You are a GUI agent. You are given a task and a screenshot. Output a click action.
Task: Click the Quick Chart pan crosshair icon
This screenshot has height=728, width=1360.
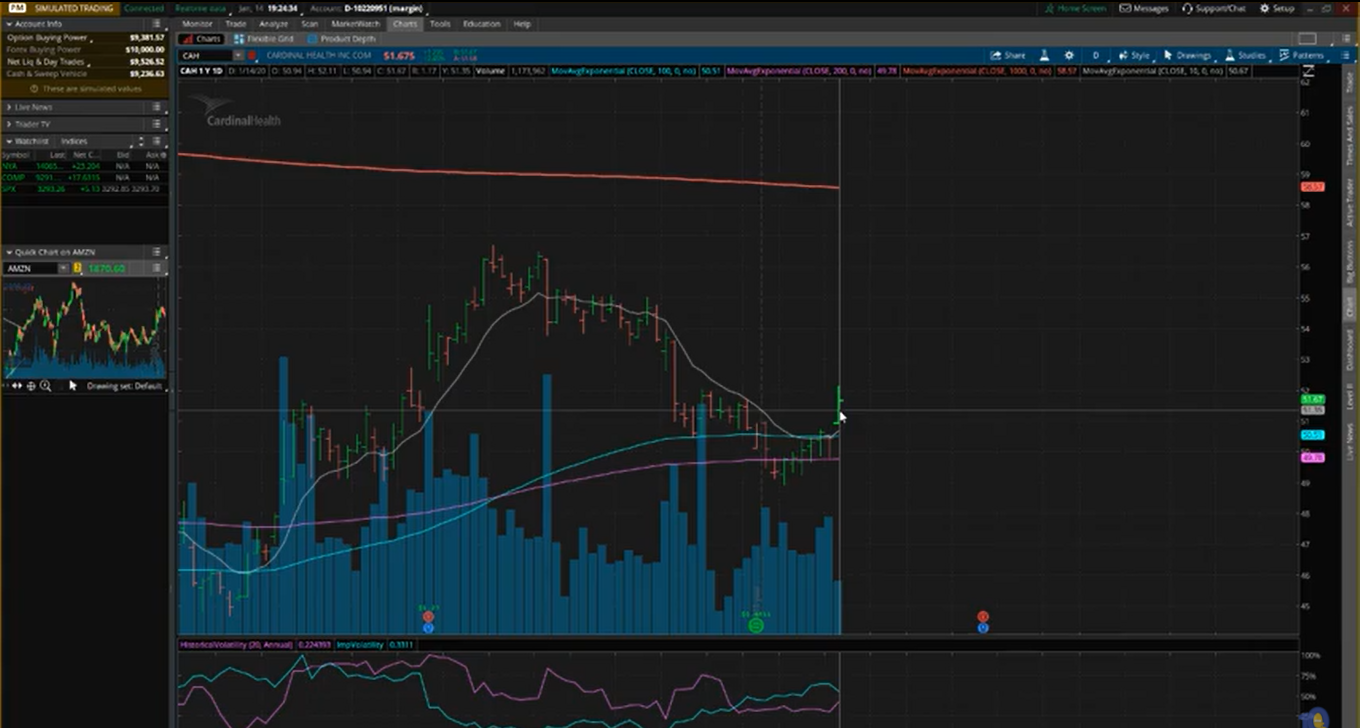(31, 386)
